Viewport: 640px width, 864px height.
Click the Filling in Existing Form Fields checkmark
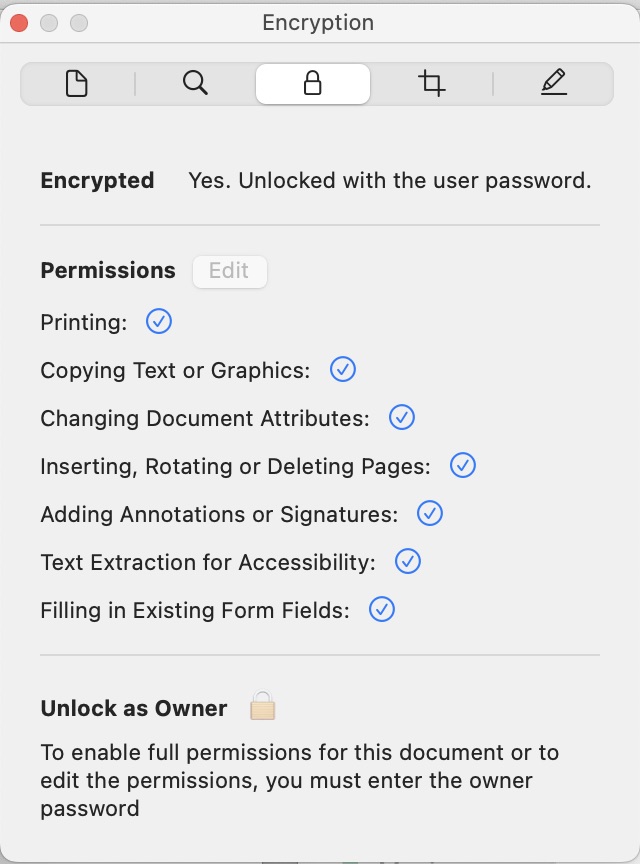click(x=381, y=609)
